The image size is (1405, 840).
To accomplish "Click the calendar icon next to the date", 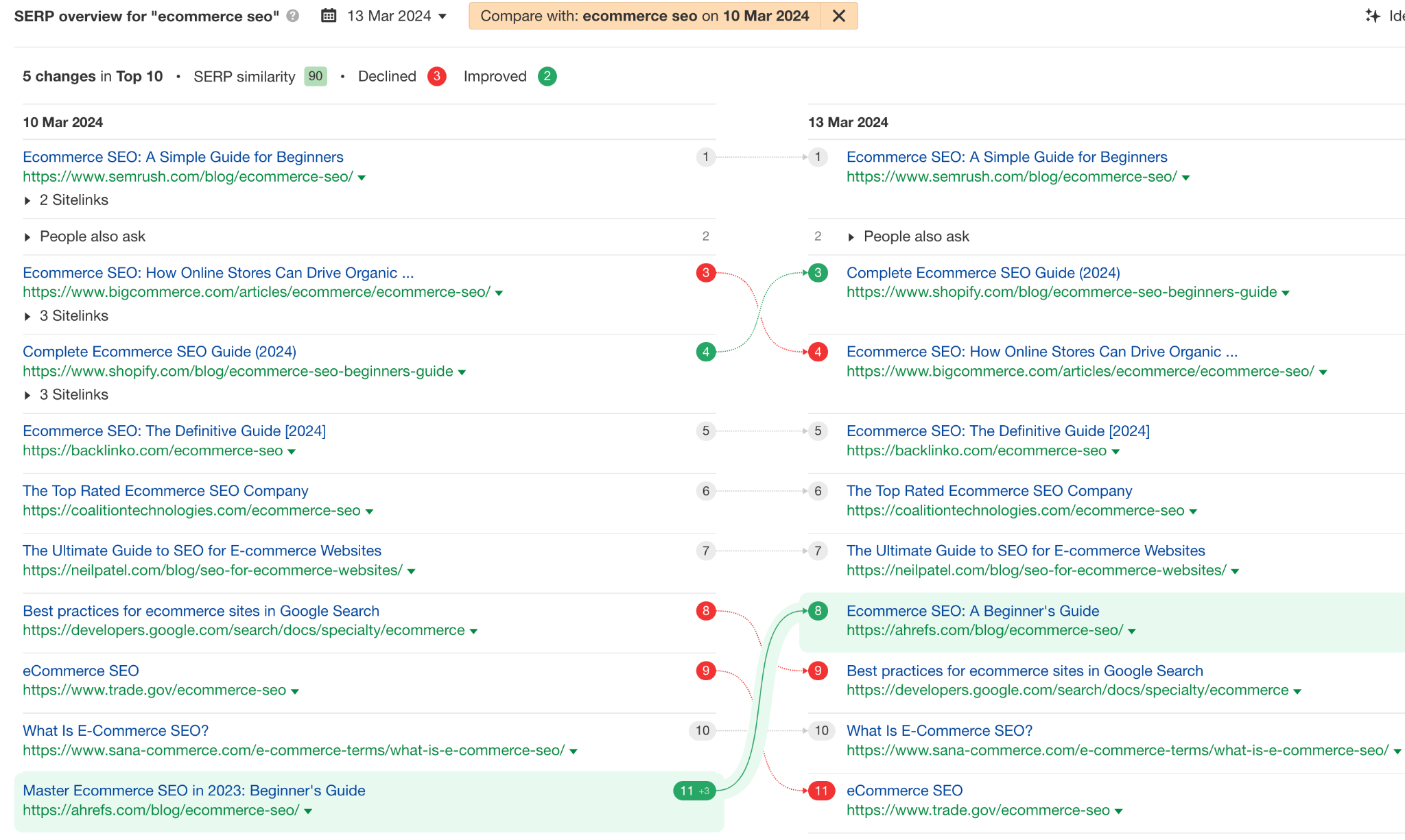I will click(x=329, y=15).
